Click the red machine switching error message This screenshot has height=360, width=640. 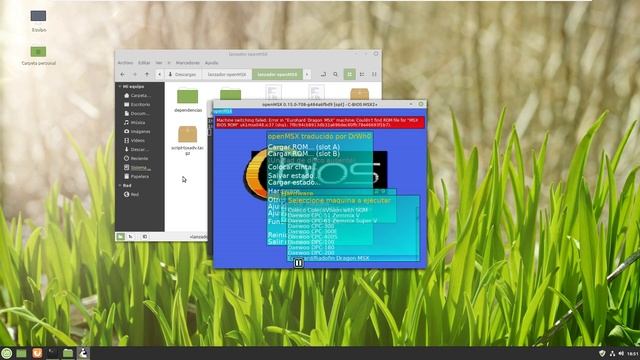tap(320, 122)
